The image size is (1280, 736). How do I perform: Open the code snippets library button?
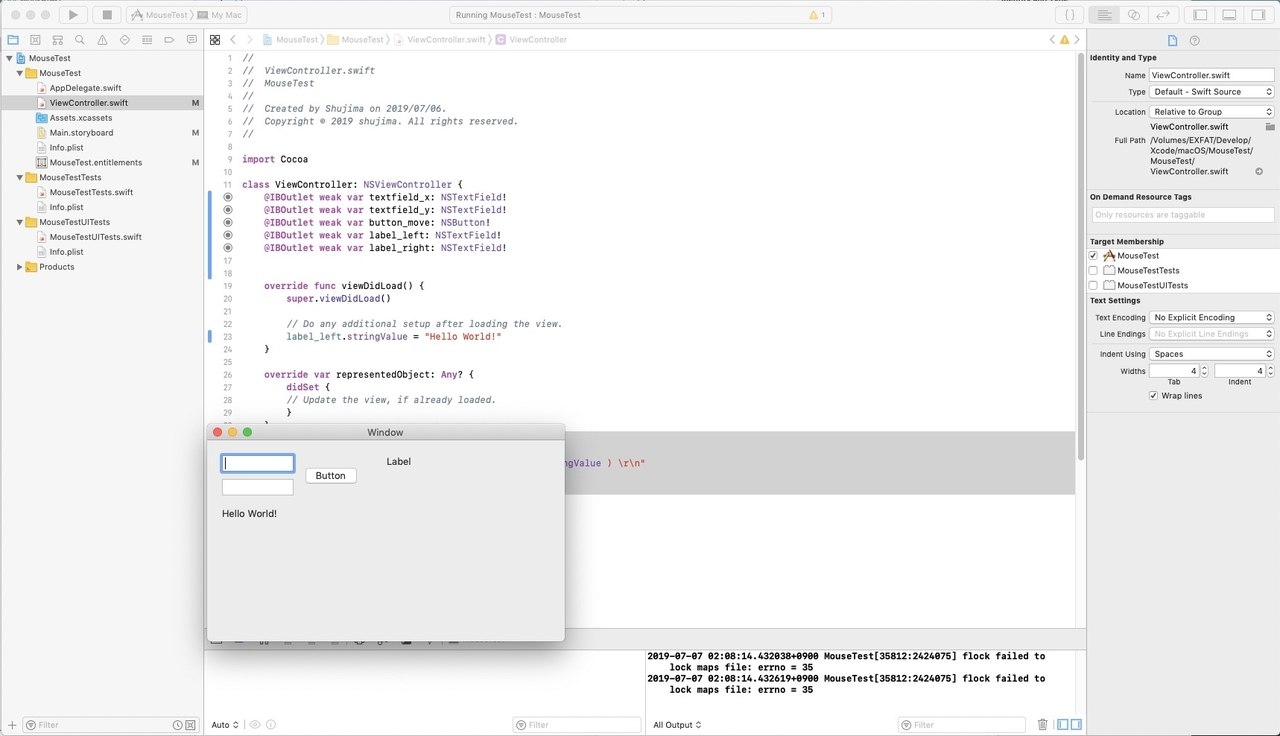(1070, 15)
